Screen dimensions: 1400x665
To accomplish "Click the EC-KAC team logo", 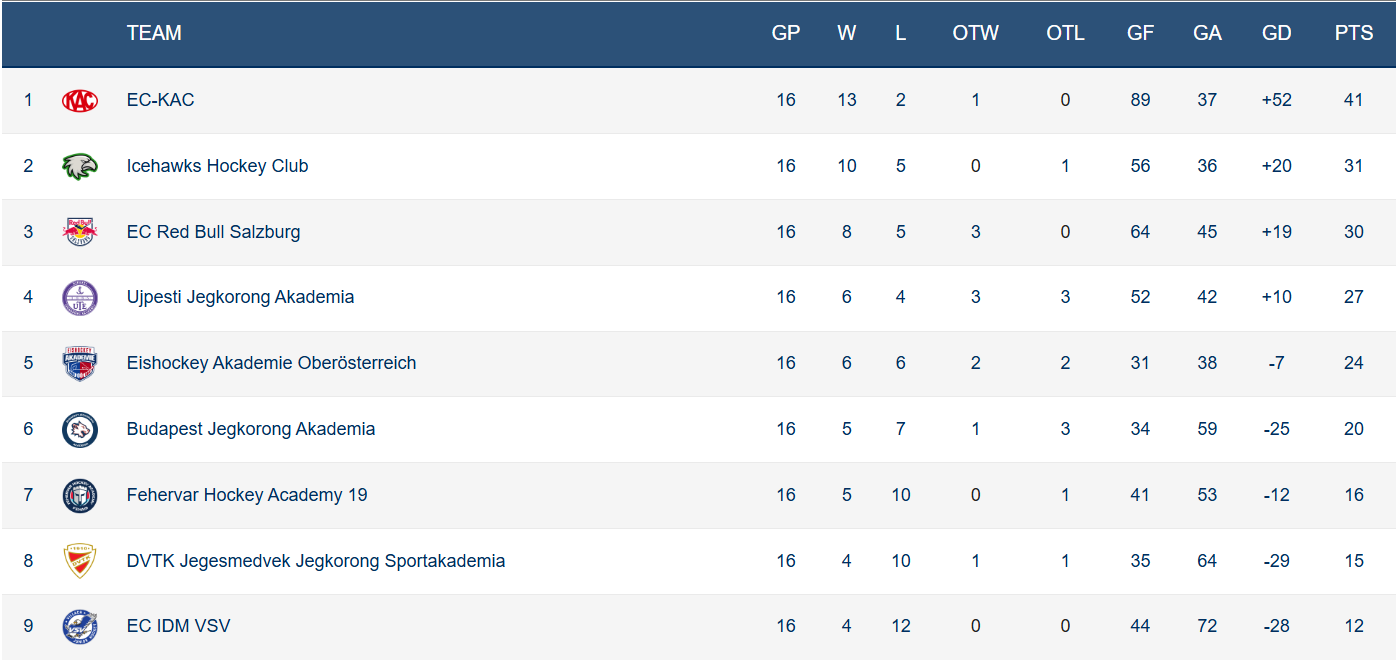I will point(80,100).
